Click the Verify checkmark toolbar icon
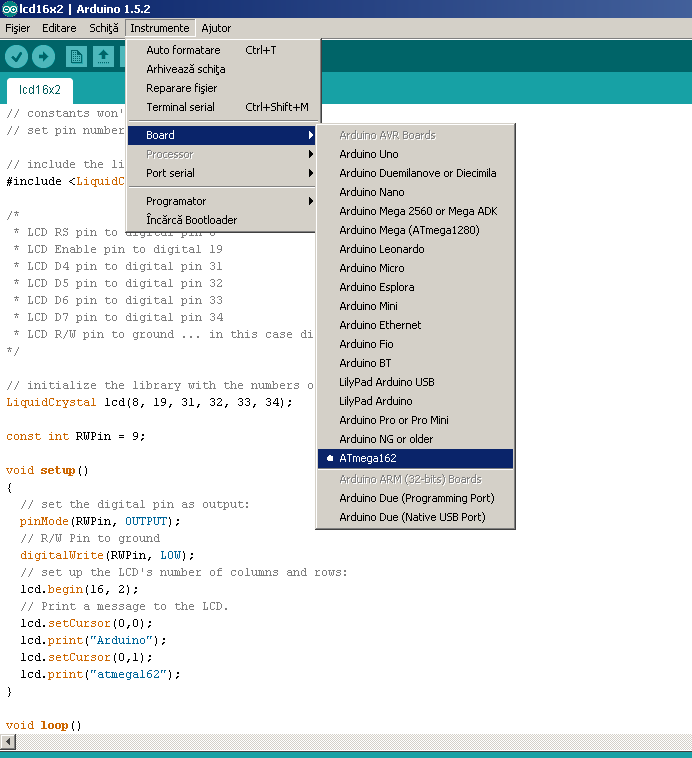 click(16, 57)
